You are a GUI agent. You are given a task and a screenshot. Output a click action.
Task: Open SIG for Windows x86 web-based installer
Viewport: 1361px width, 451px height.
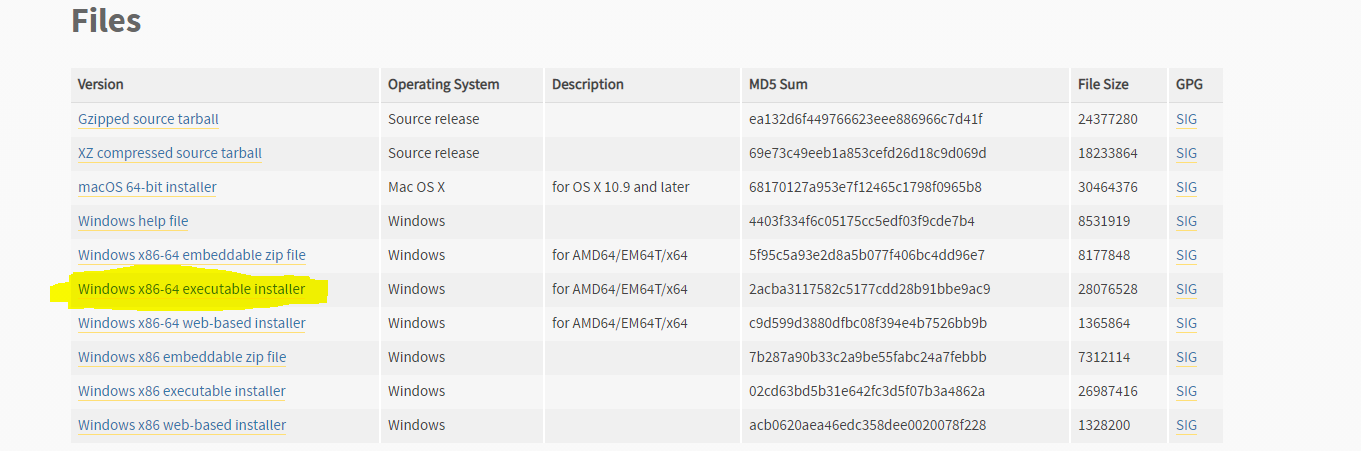(1186, 425)
